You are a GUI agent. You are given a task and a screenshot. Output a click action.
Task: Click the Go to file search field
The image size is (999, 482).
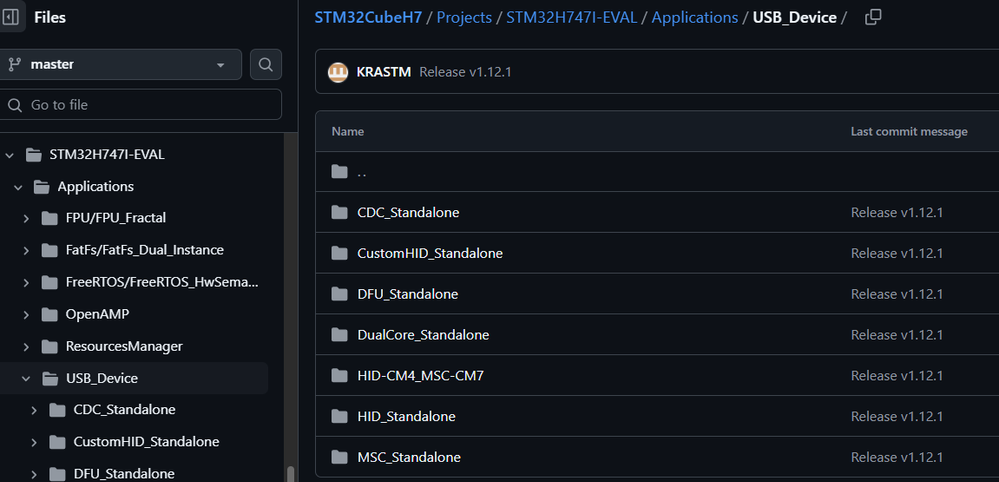point(141,105)
